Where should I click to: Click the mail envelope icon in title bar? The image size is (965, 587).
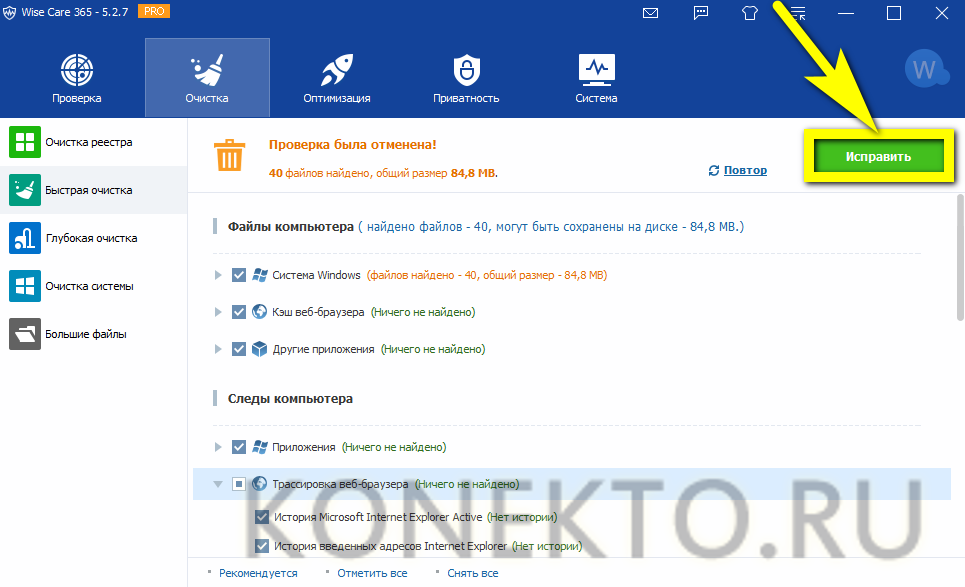[x=651, y=13]
